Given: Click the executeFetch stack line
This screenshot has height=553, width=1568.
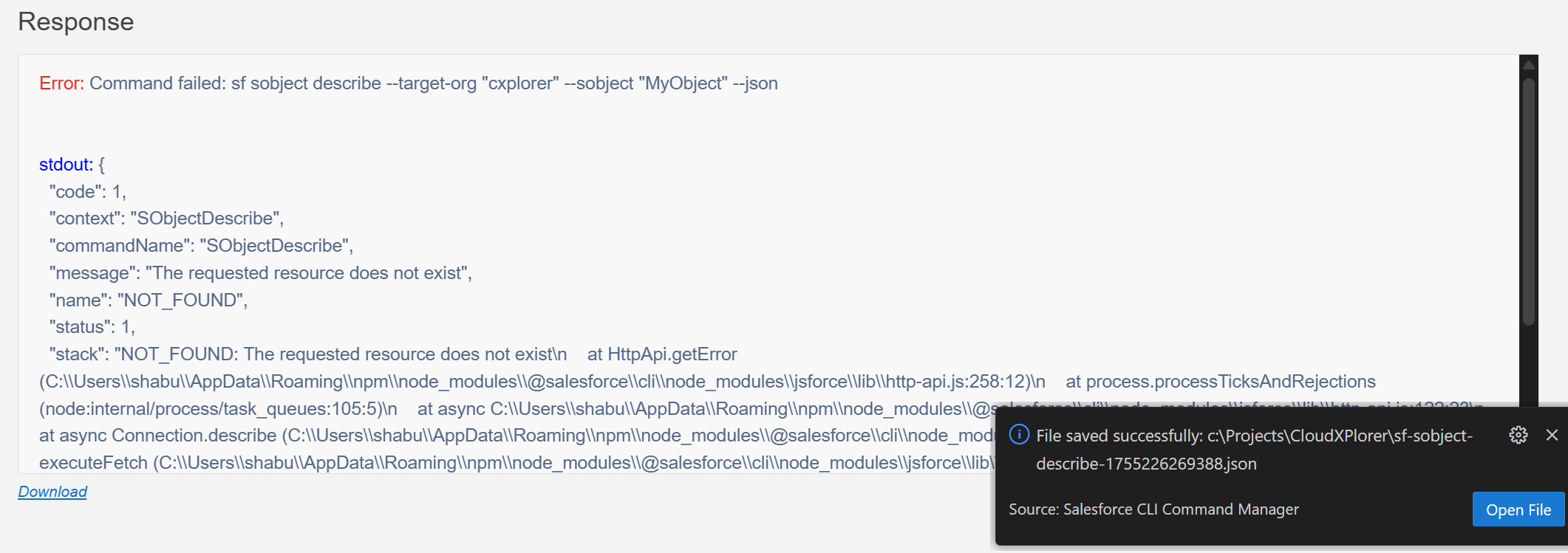Looking at the screenshot, I should 517,463.
